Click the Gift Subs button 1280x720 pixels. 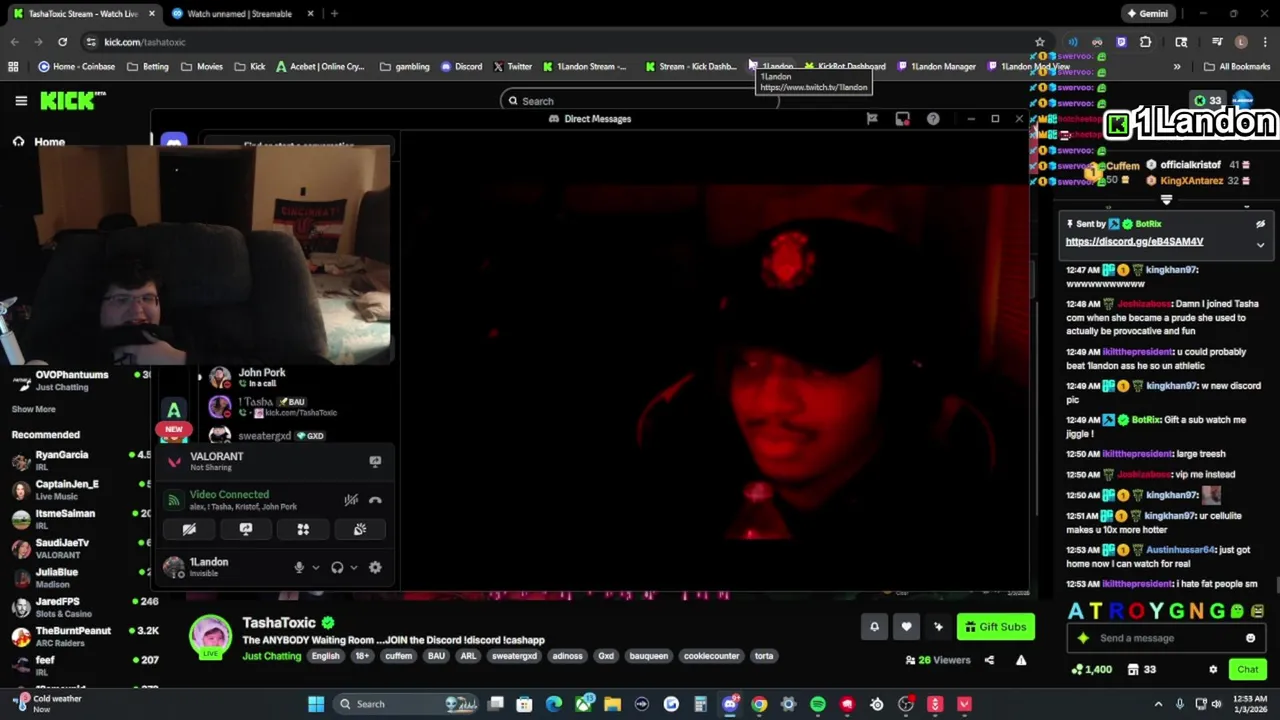click(x=995, y=627)
